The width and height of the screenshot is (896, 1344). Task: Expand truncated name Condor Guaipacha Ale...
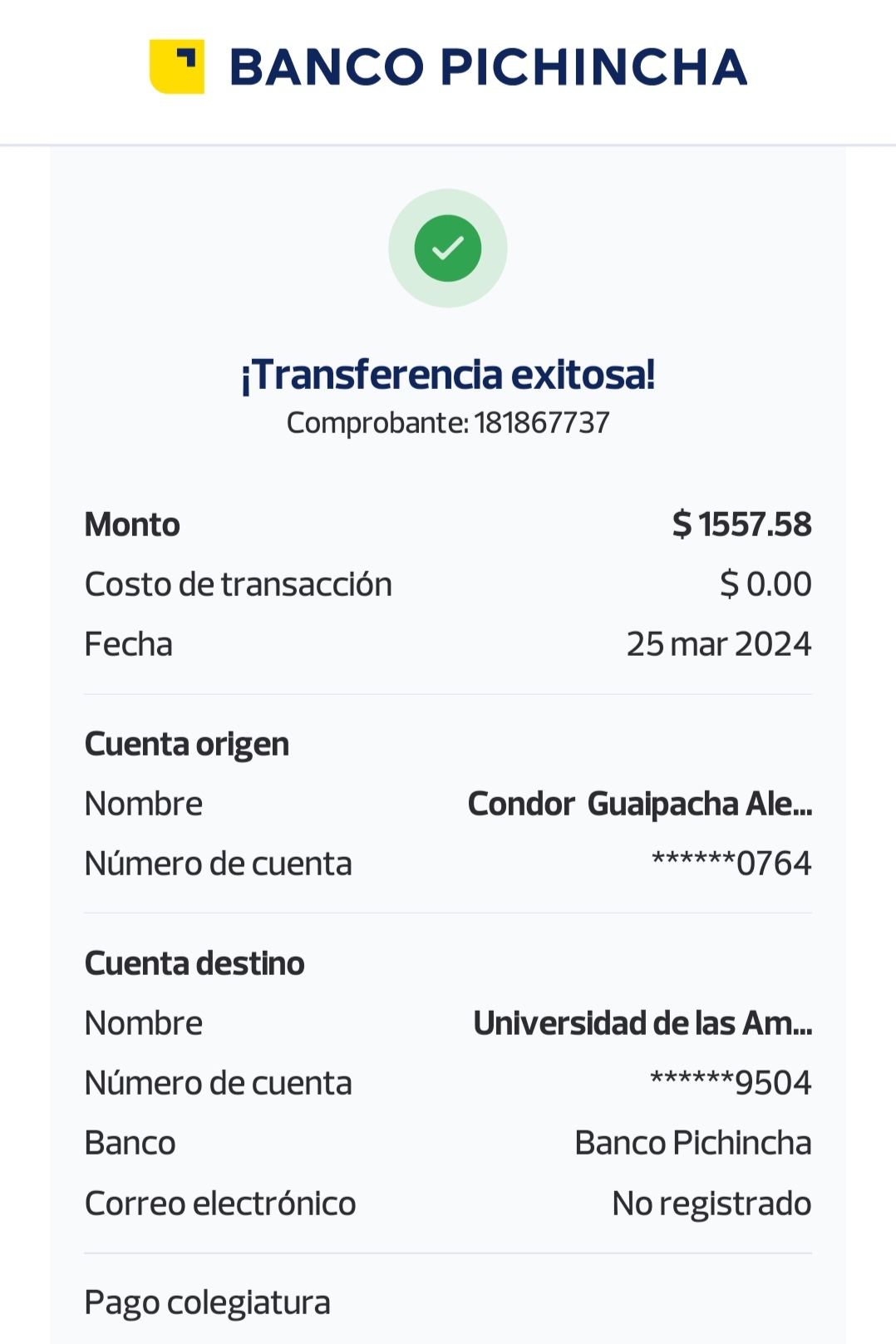639,804
